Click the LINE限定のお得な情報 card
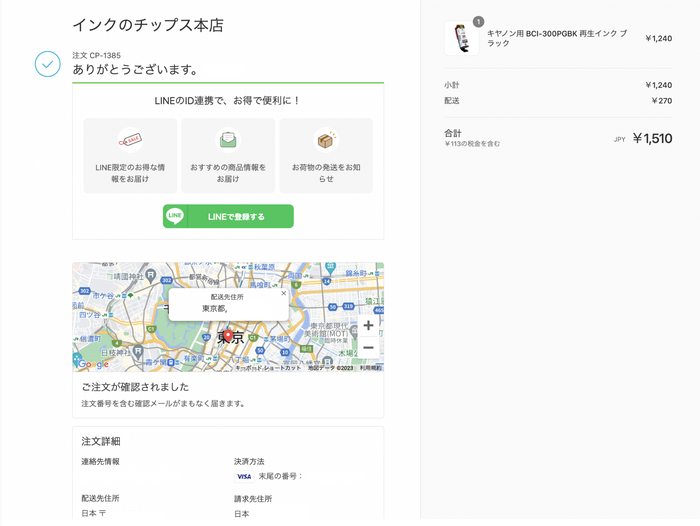 click(x=130, y=155)
